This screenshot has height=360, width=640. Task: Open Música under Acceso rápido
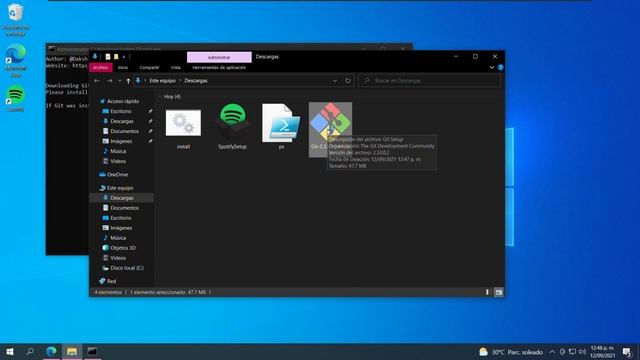tap(118, 151)
